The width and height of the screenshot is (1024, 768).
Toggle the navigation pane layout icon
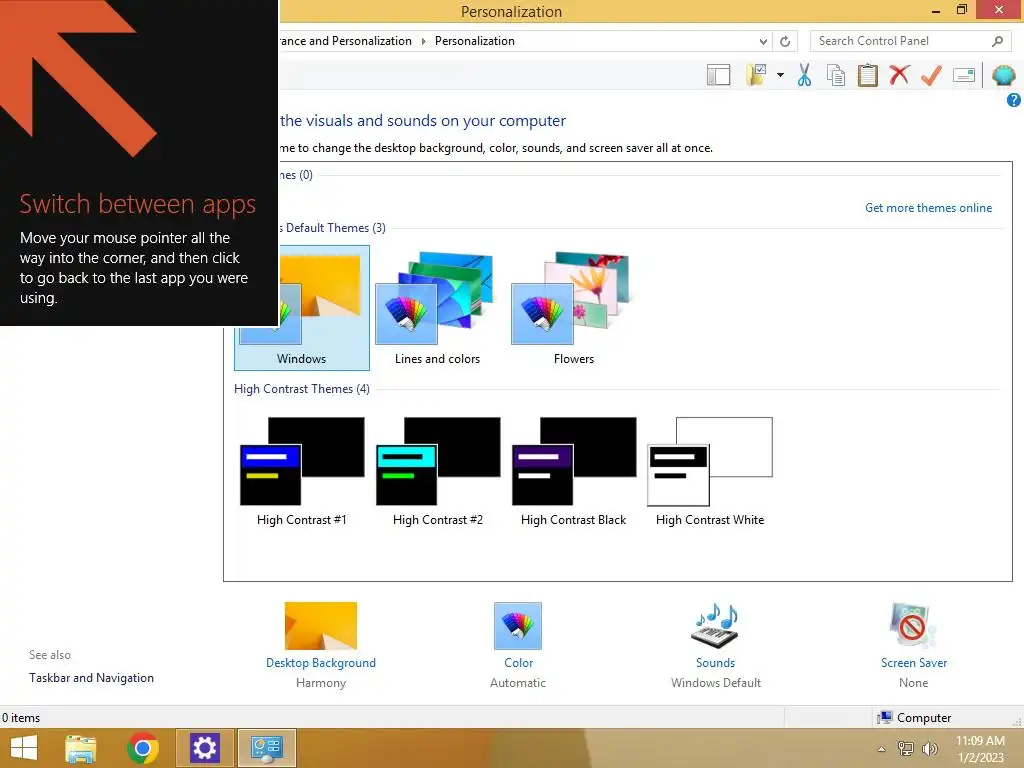pos(718,75)
